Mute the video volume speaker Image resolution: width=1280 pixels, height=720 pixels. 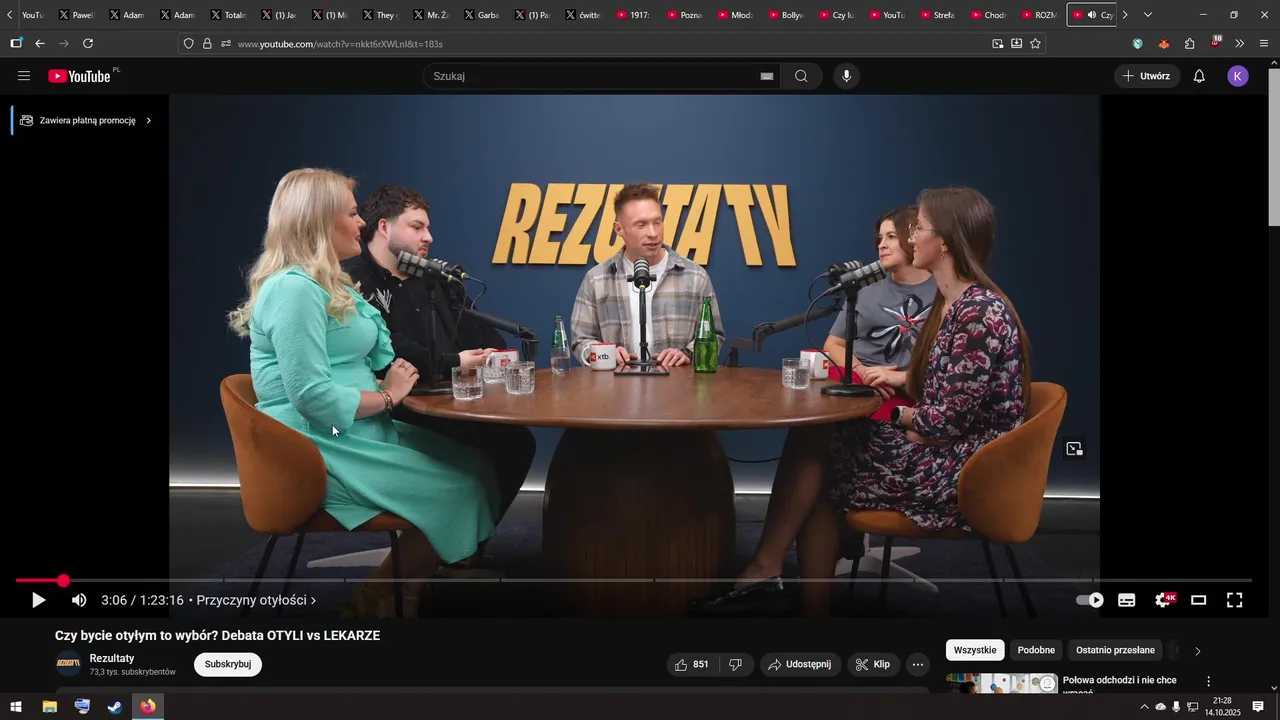coord(79,600)
